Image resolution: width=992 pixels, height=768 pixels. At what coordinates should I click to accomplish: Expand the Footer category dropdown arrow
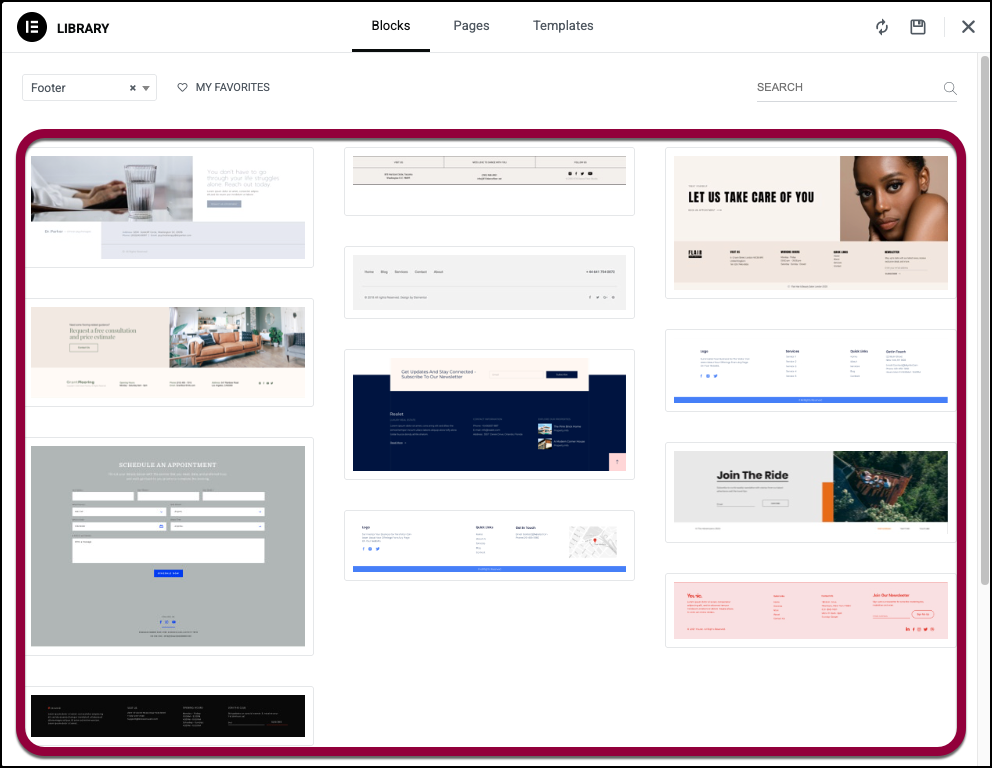pyautogui.click(x=147, y=88)
